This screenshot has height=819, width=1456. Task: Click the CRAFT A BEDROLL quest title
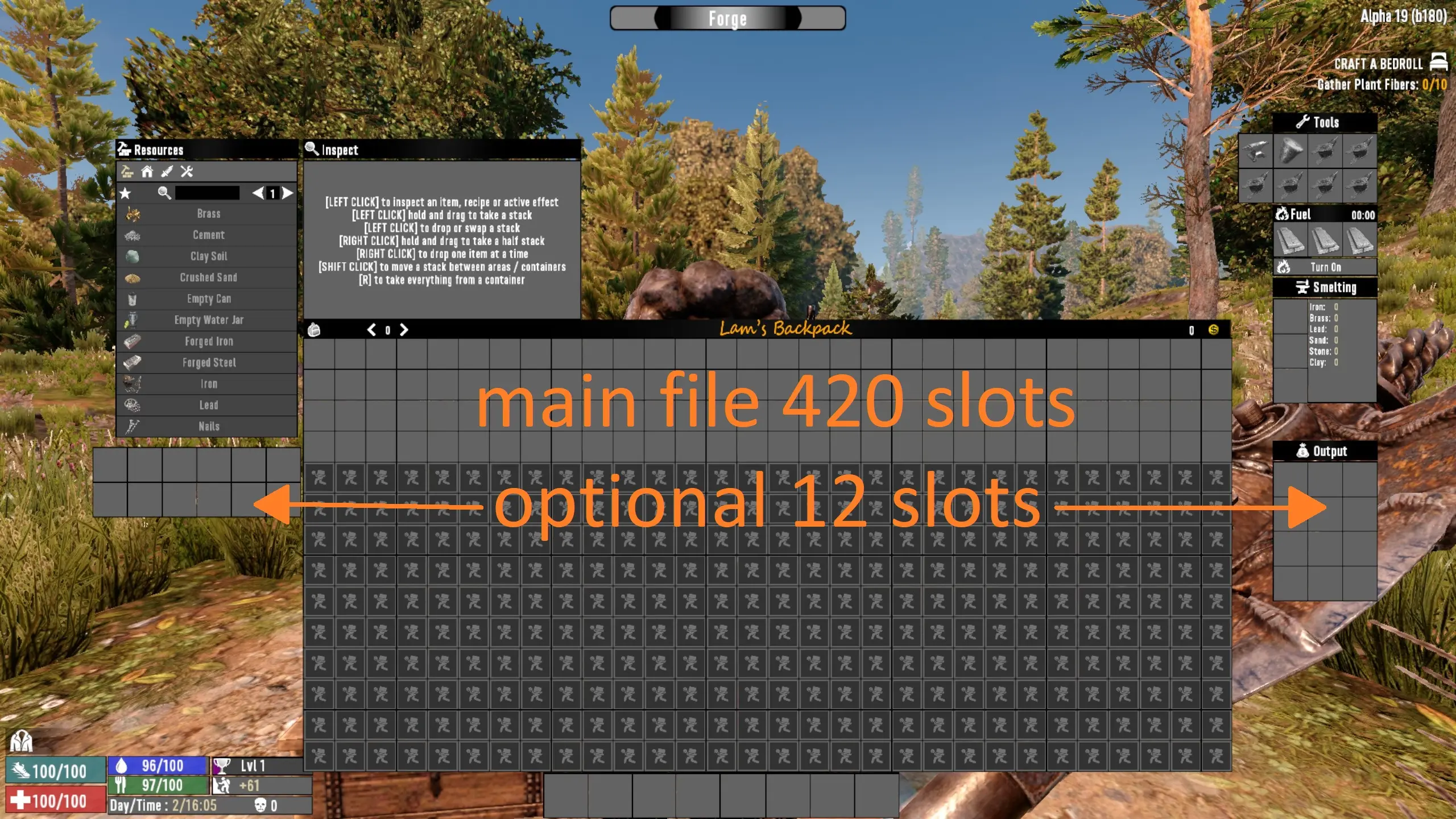pyautogui.click(x=1378, y=64)
